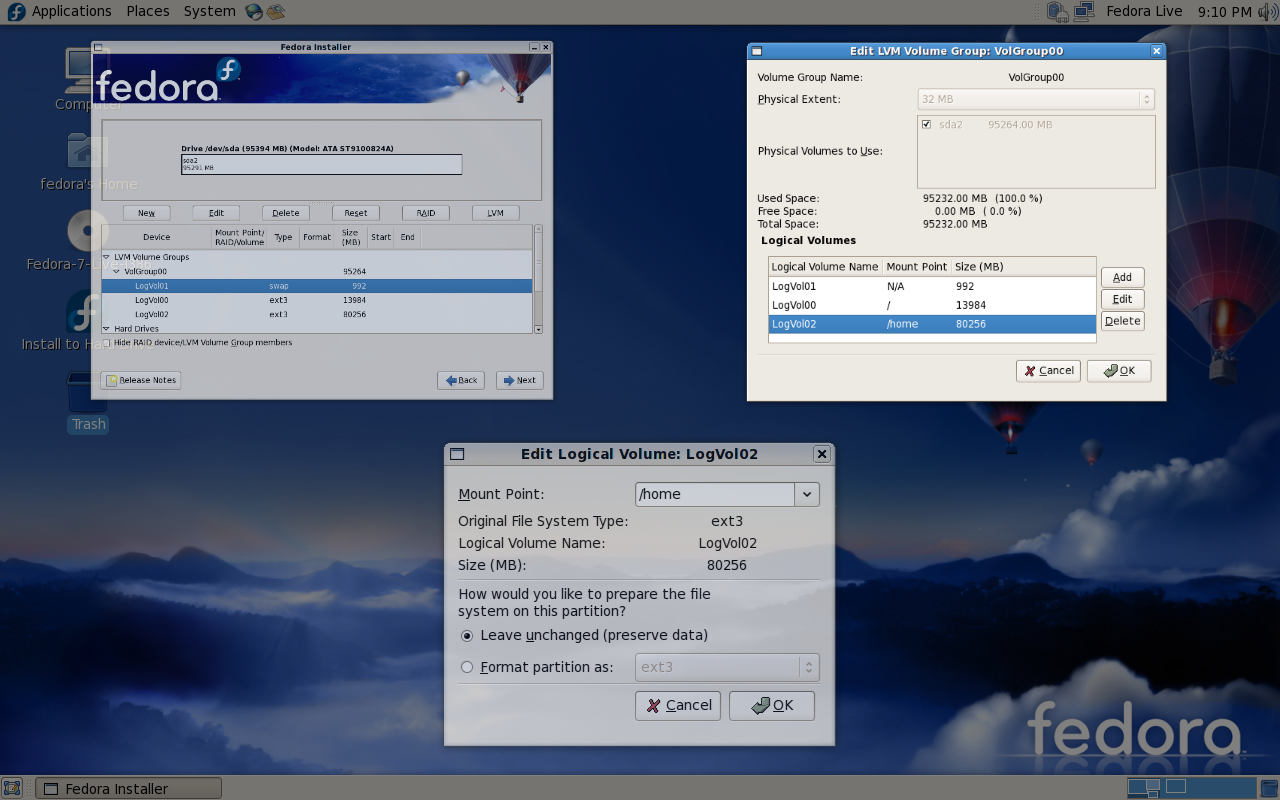Open the Applications menu
Viewport: 1280px width, 800px height.
click(x=71, y=12)
